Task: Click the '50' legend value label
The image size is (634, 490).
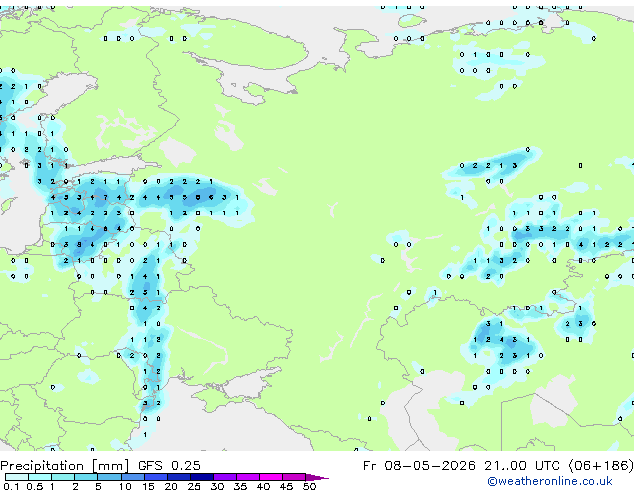Action: coord(309,486)
